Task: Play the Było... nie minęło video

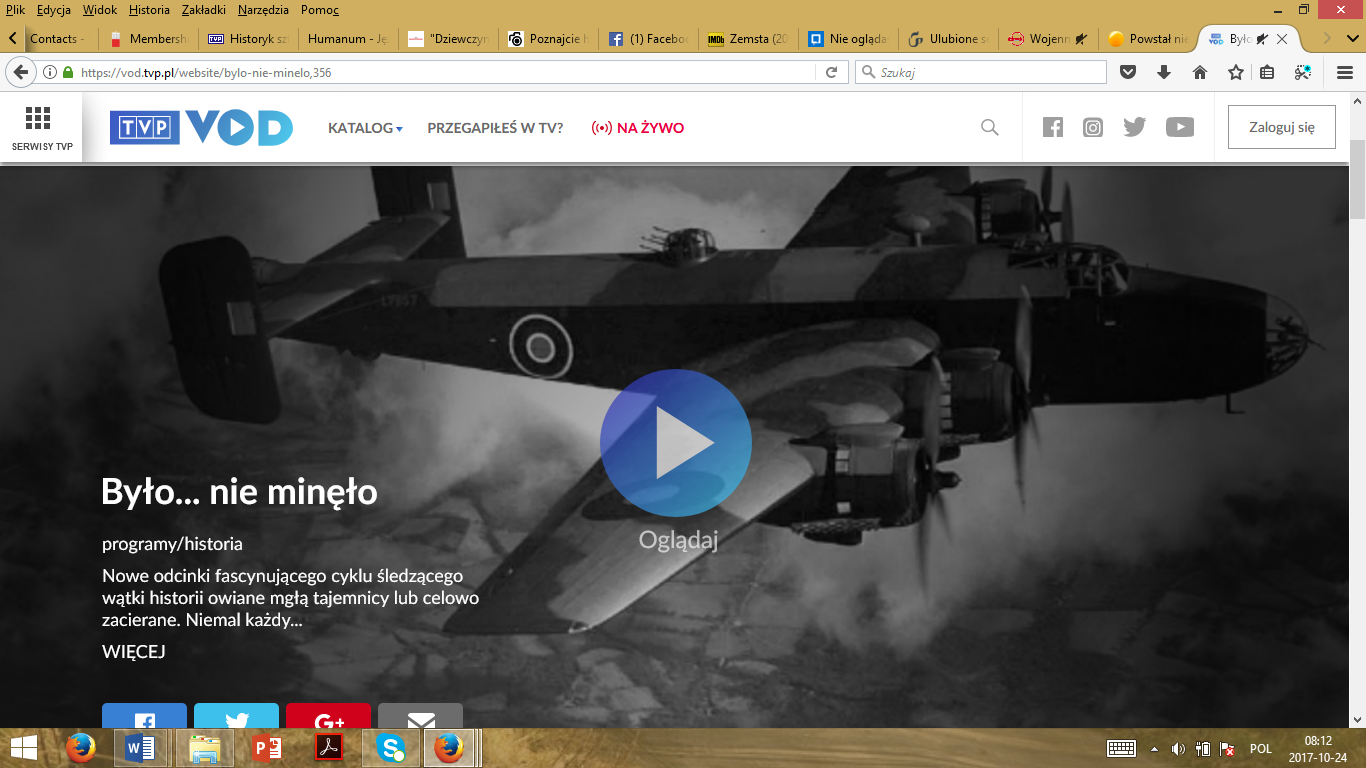Action: (676, 443)
